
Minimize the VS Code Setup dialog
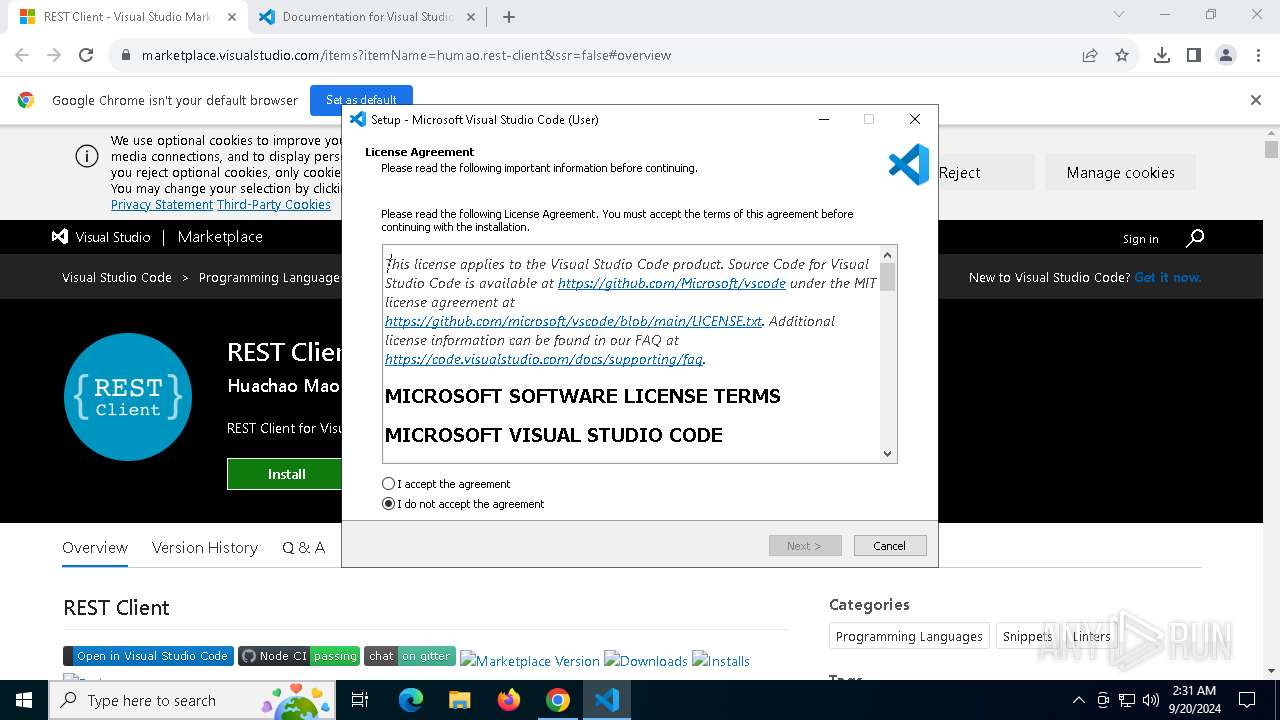[824, 119]
